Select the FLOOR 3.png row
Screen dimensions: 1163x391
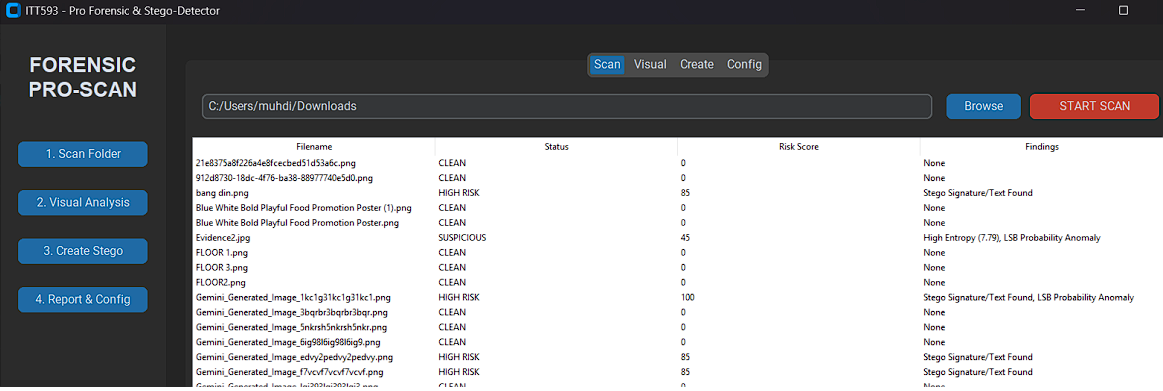678,267
